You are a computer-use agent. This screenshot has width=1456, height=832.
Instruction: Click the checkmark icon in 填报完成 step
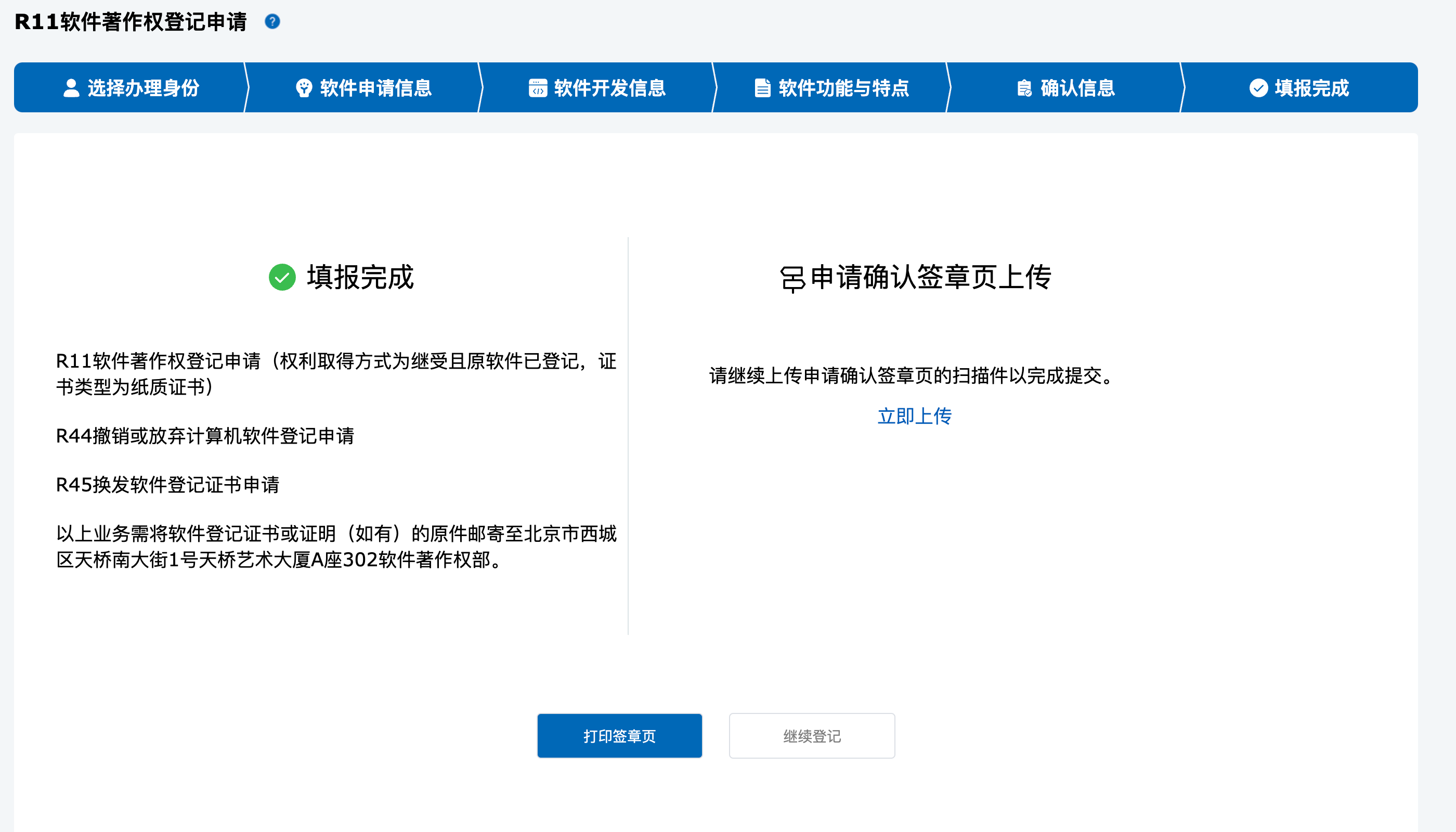[x=1258, y=88]
